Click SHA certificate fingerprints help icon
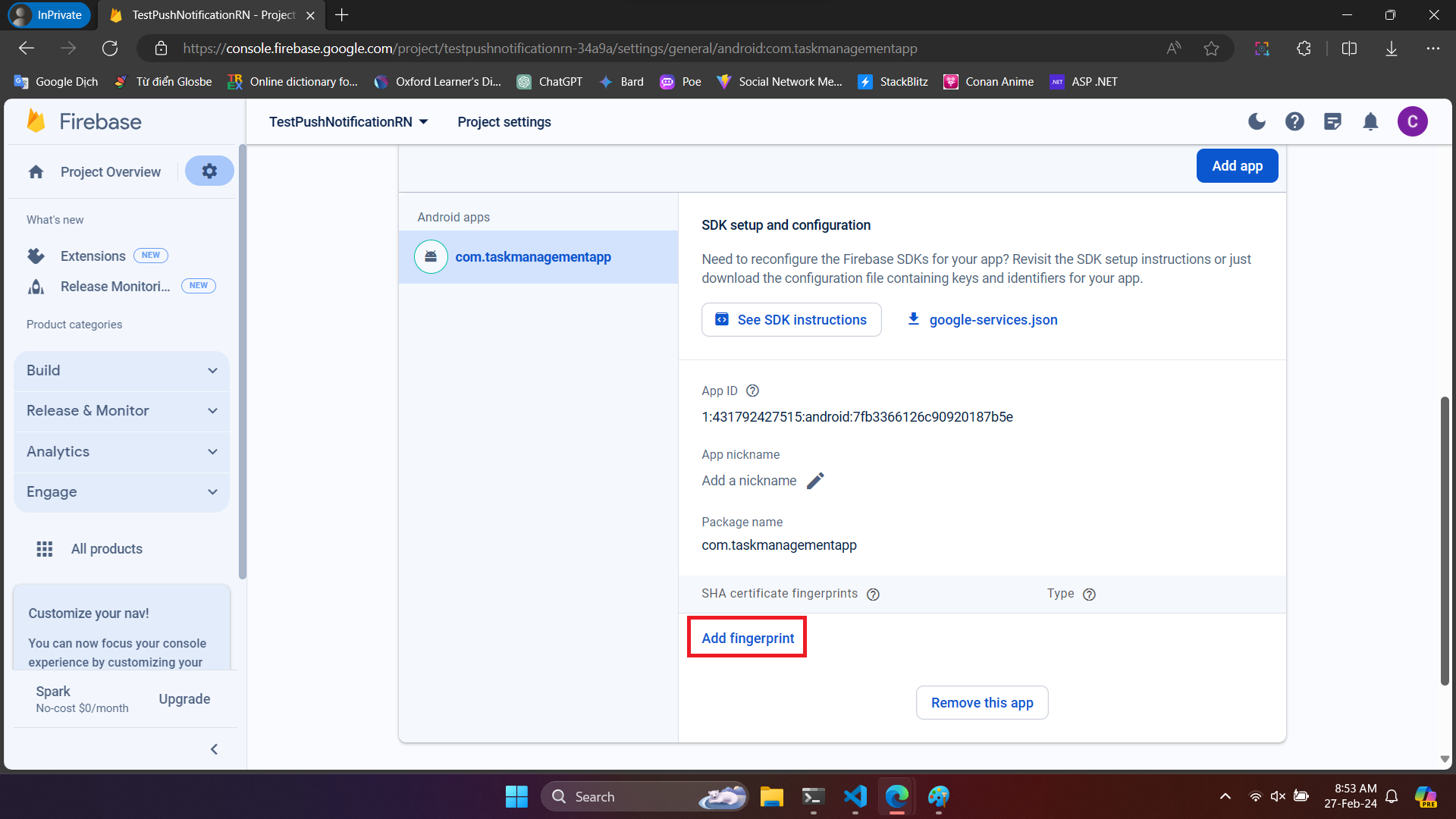1456x819 pixels. click(x=873, y=595)
